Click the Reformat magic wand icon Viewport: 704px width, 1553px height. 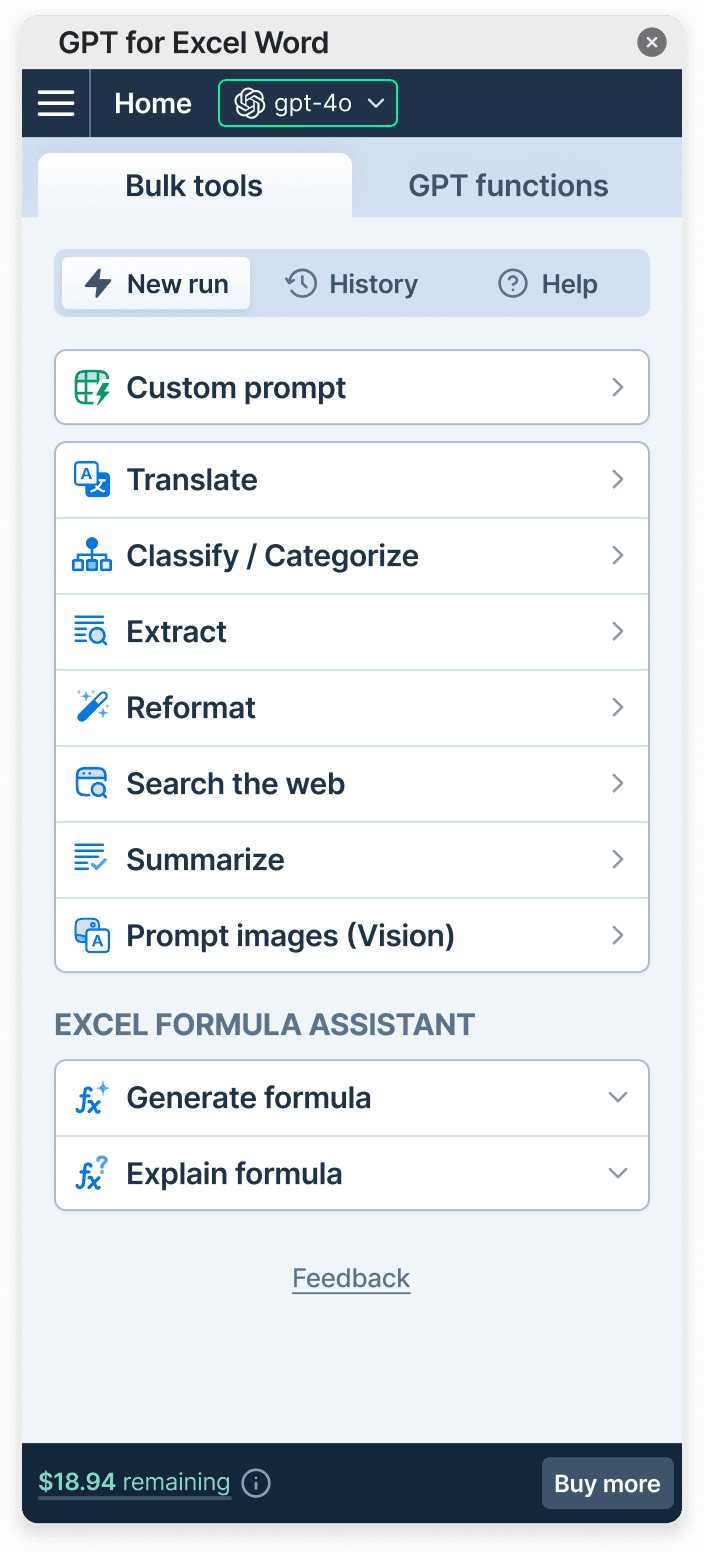click(x=92, y=708)
